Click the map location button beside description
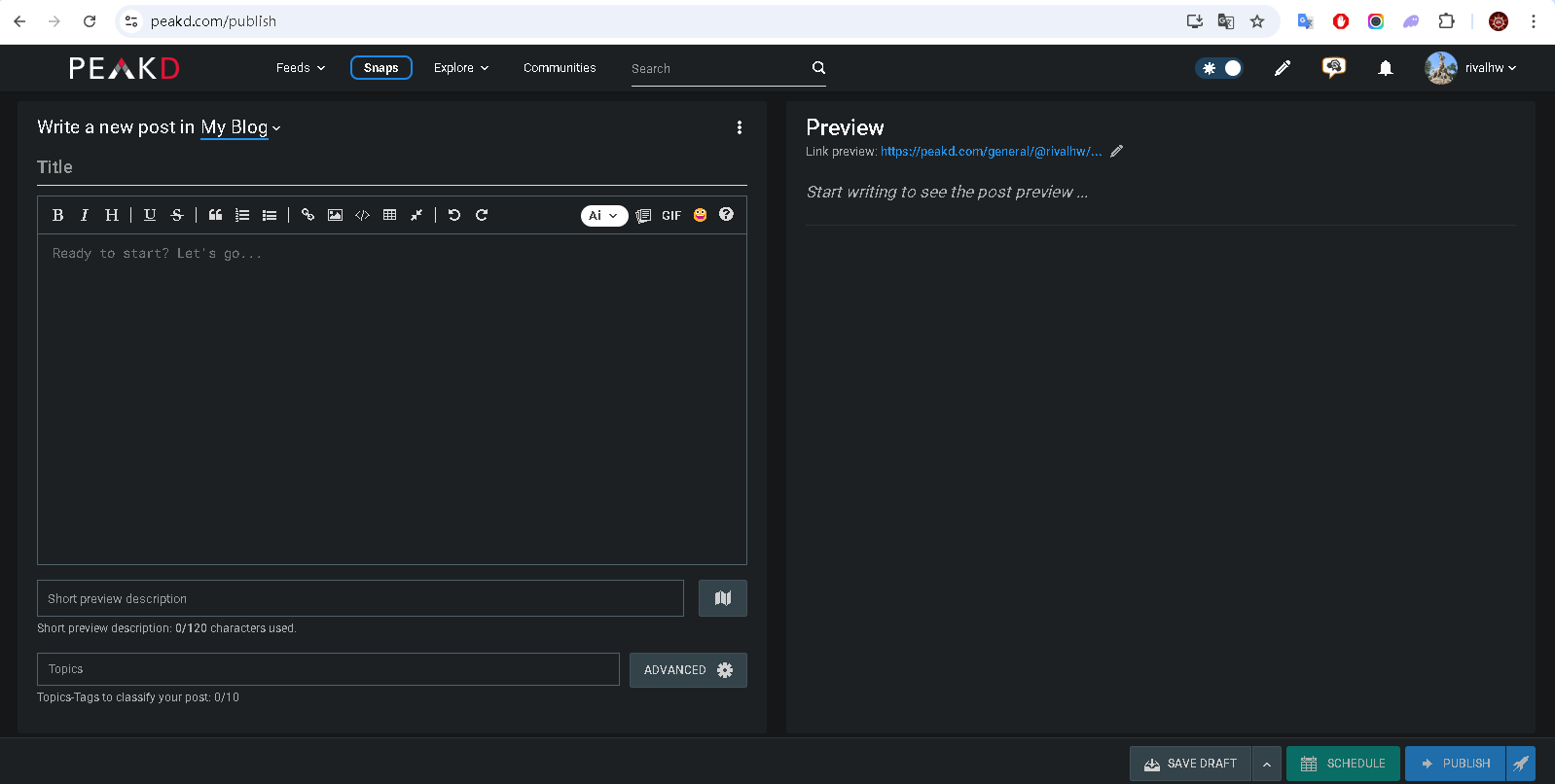This screenshot has width=1555, height=784. pos(723,598)
